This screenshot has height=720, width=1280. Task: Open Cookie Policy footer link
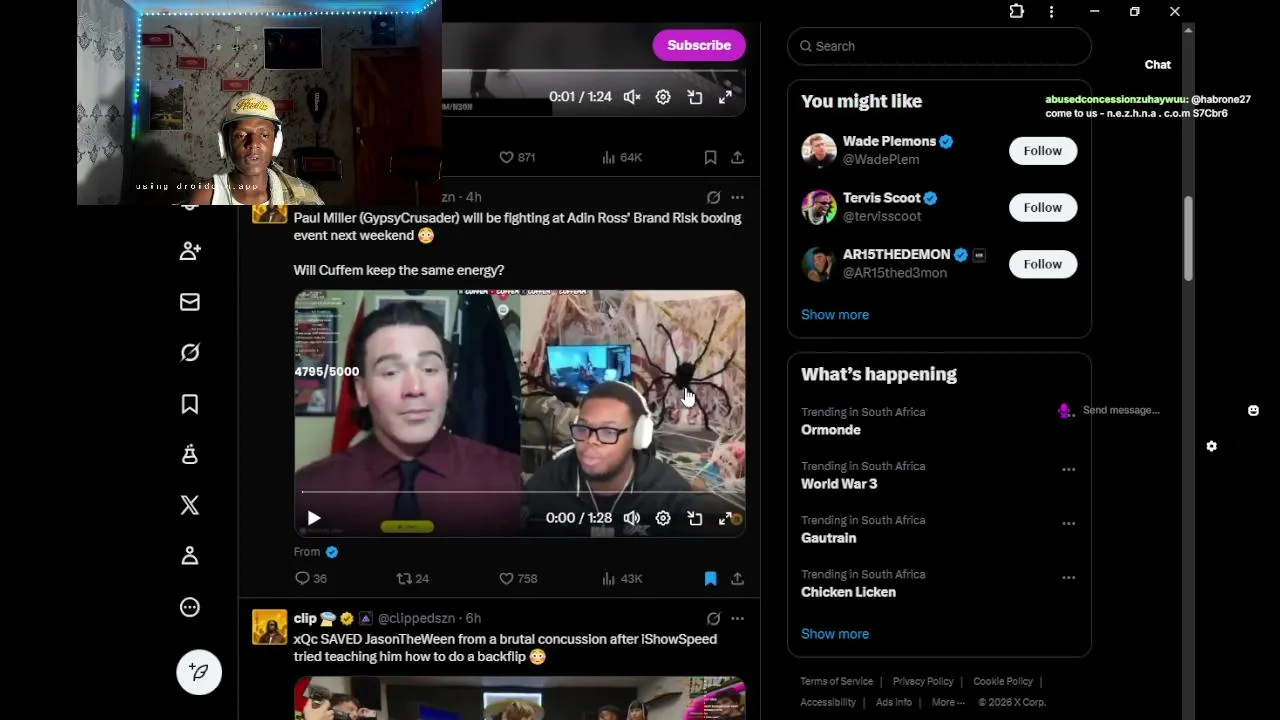coord(1003,681)
